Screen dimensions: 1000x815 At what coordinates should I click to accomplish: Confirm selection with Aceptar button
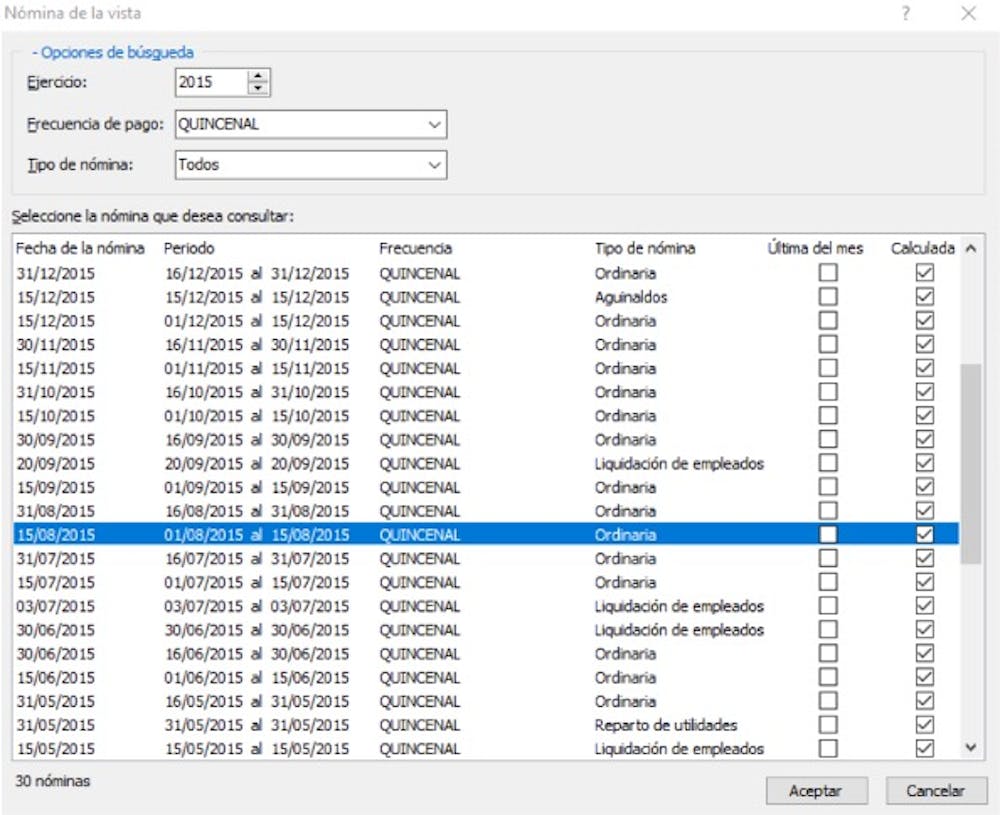[816, 791]
